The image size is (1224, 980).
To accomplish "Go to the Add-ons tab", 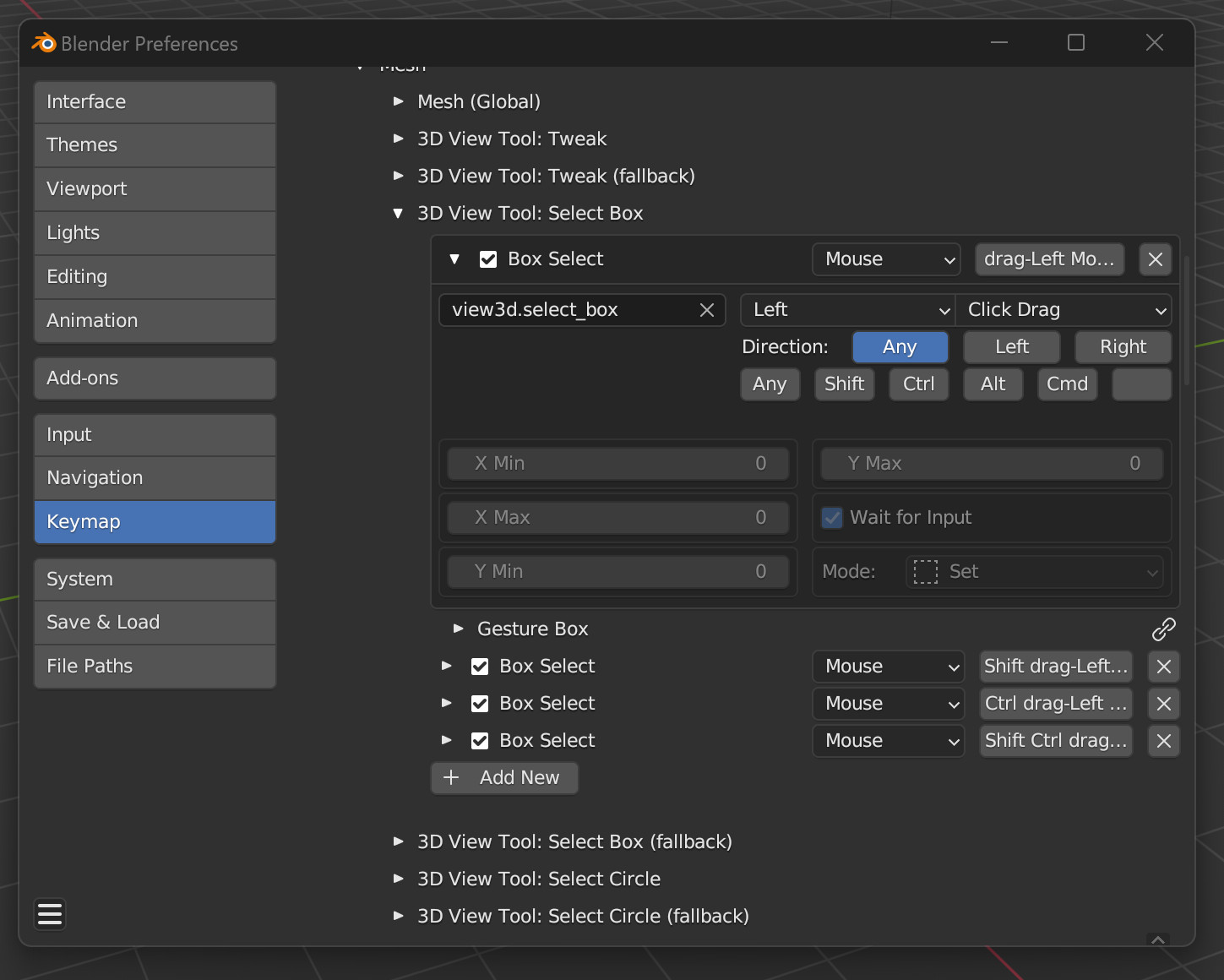I will (x=155, y=378).
